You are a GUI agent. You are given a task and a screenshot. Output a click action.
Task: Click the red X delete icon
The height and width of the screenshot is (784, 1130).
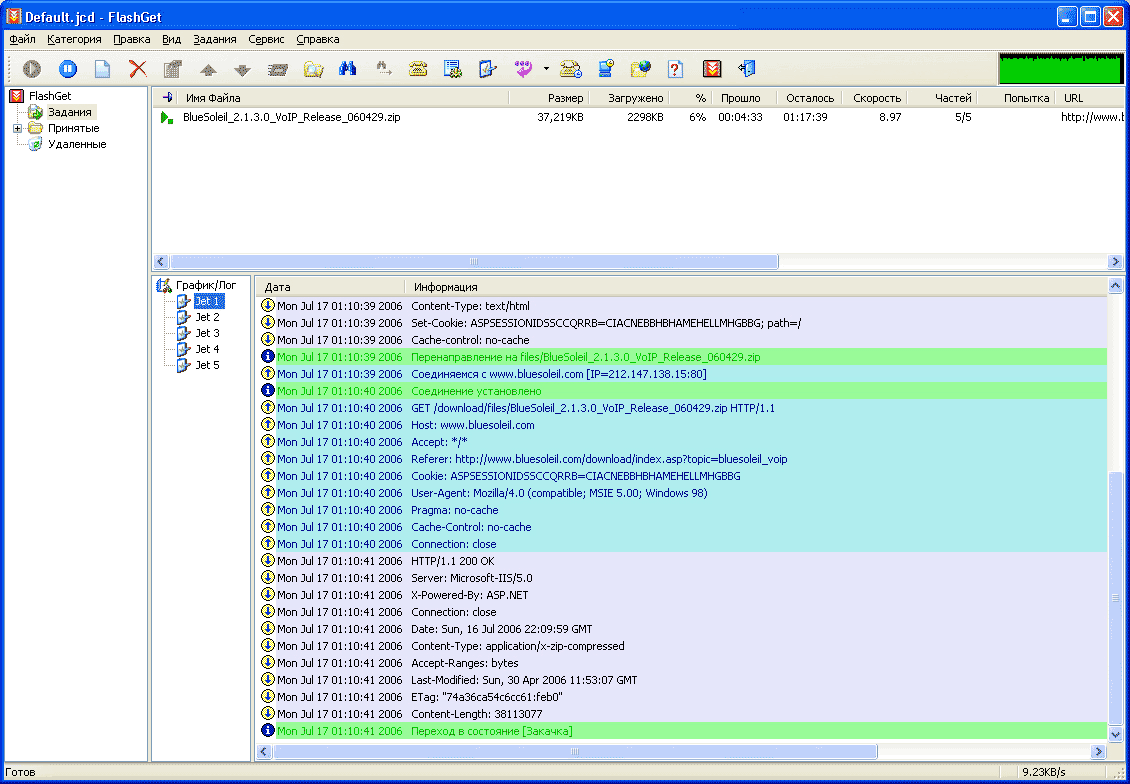pos(138,69)
